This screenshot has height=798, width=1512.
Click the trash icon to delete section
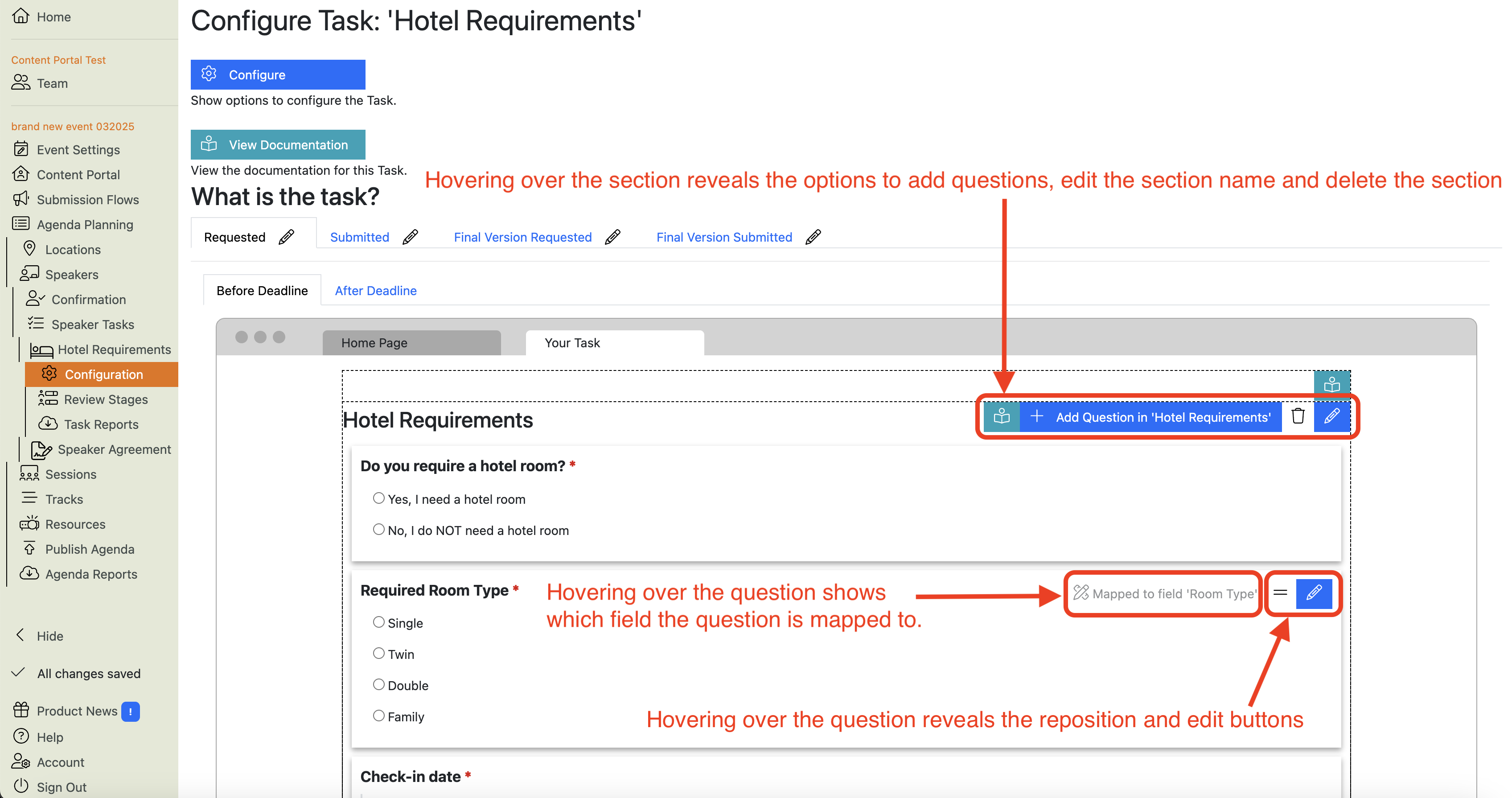click(x=1297, y=416)
